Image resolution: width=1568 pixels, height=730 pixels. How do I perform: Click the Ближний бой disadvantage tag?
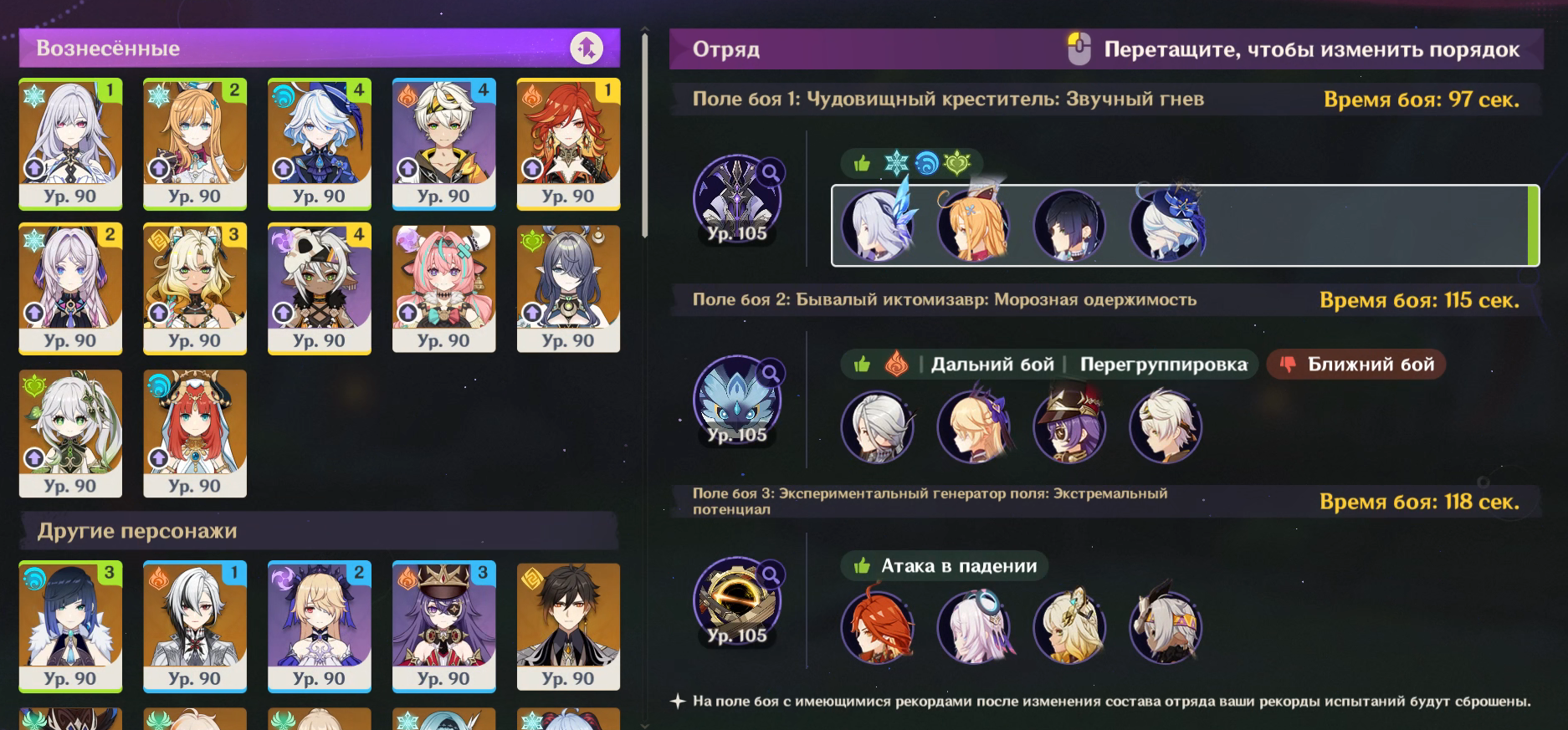1355,365
